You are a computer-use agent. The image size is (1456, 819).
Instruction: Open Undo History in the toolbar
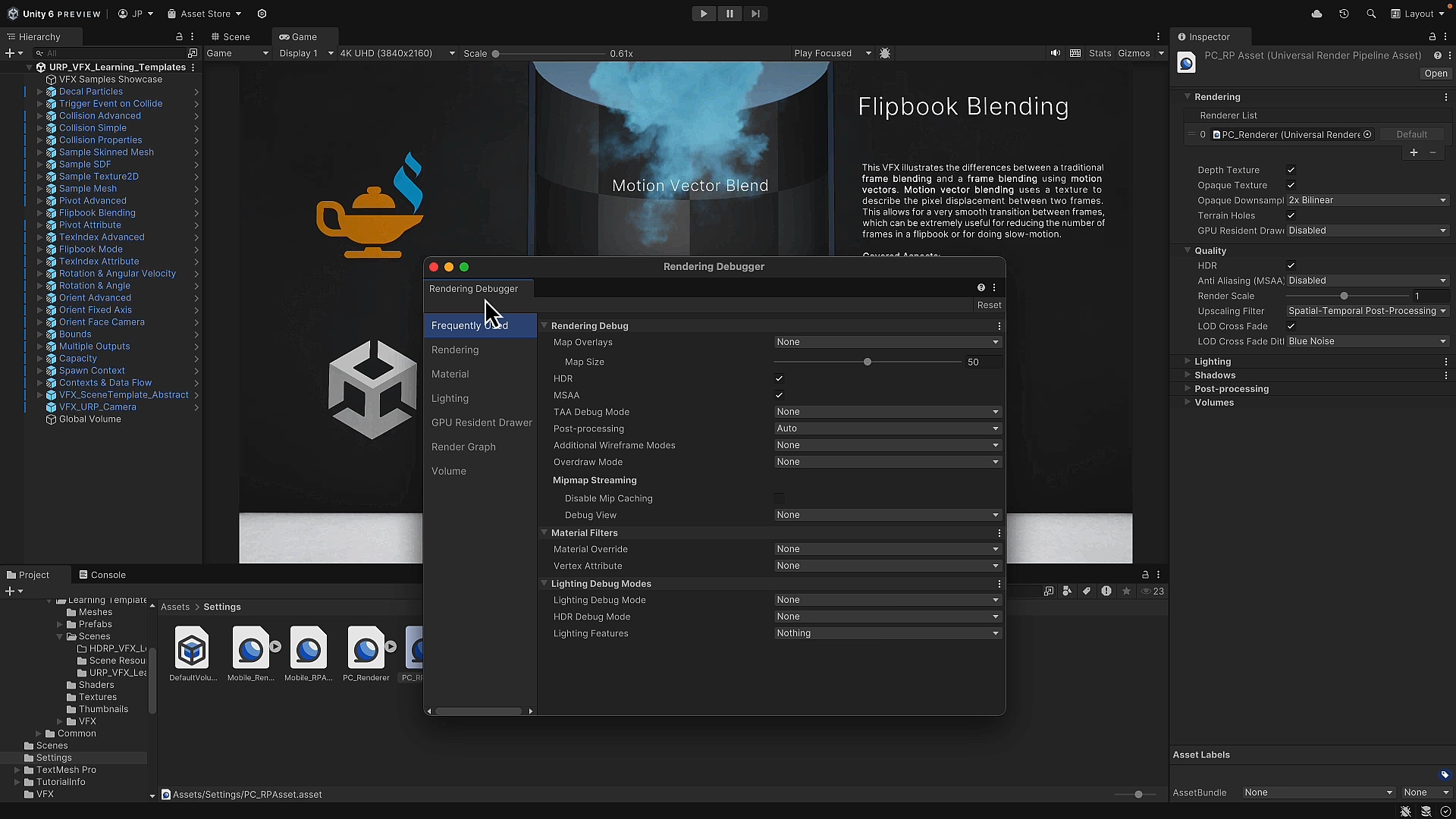(1344, 14)
